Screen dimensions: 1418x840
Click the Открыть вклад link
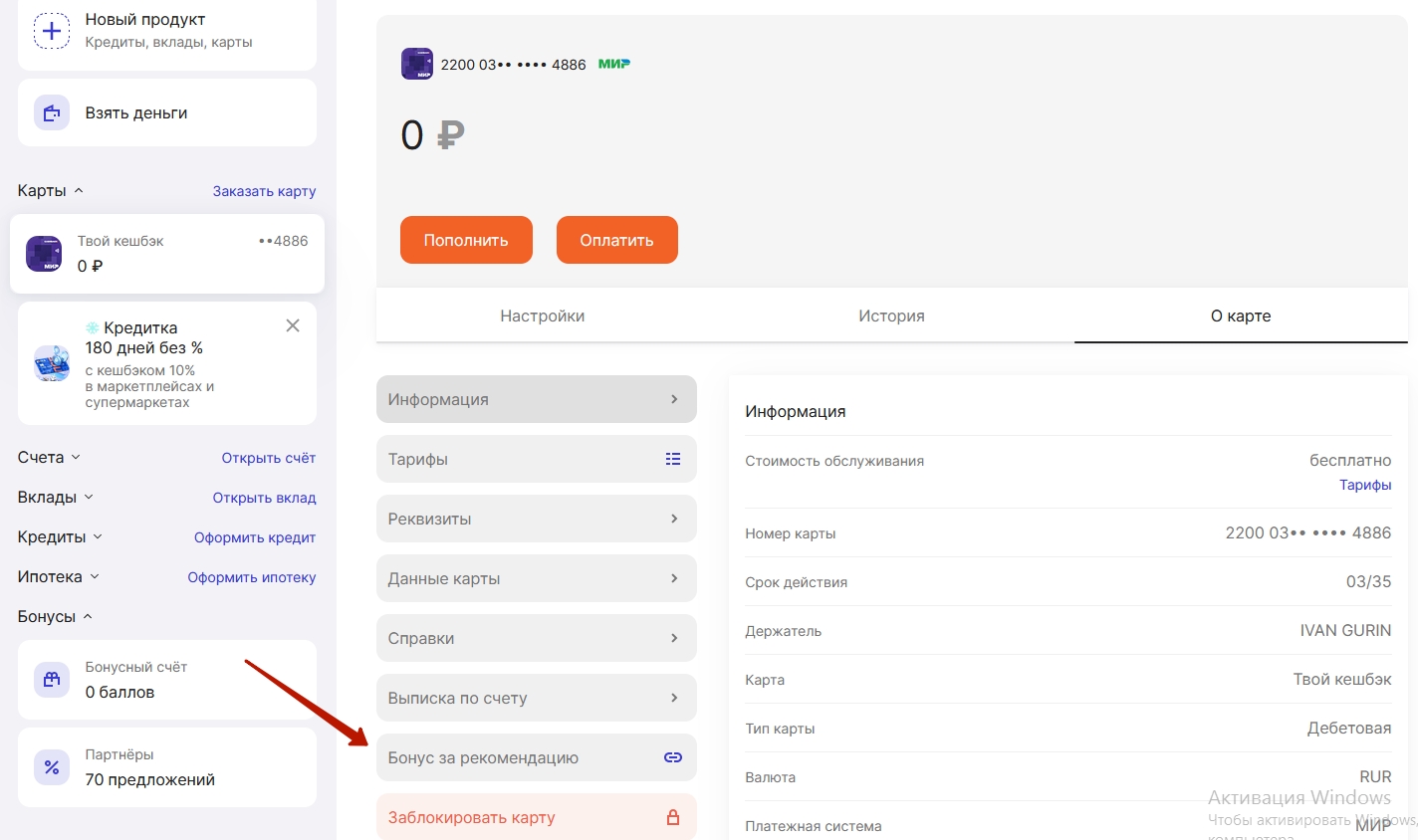coord(264,498)
